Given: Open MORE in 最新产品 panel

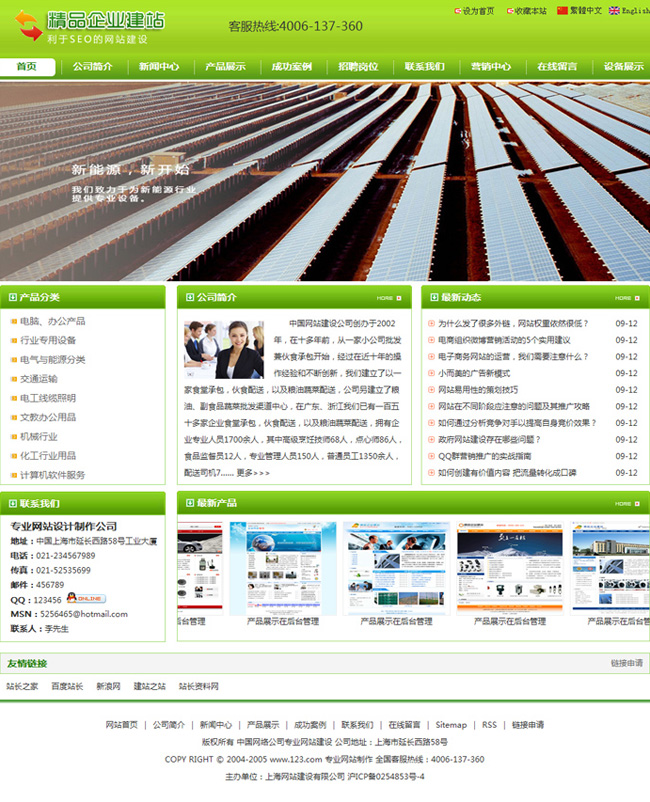Looking at the screenshot, I should click(x=627, y=504).
